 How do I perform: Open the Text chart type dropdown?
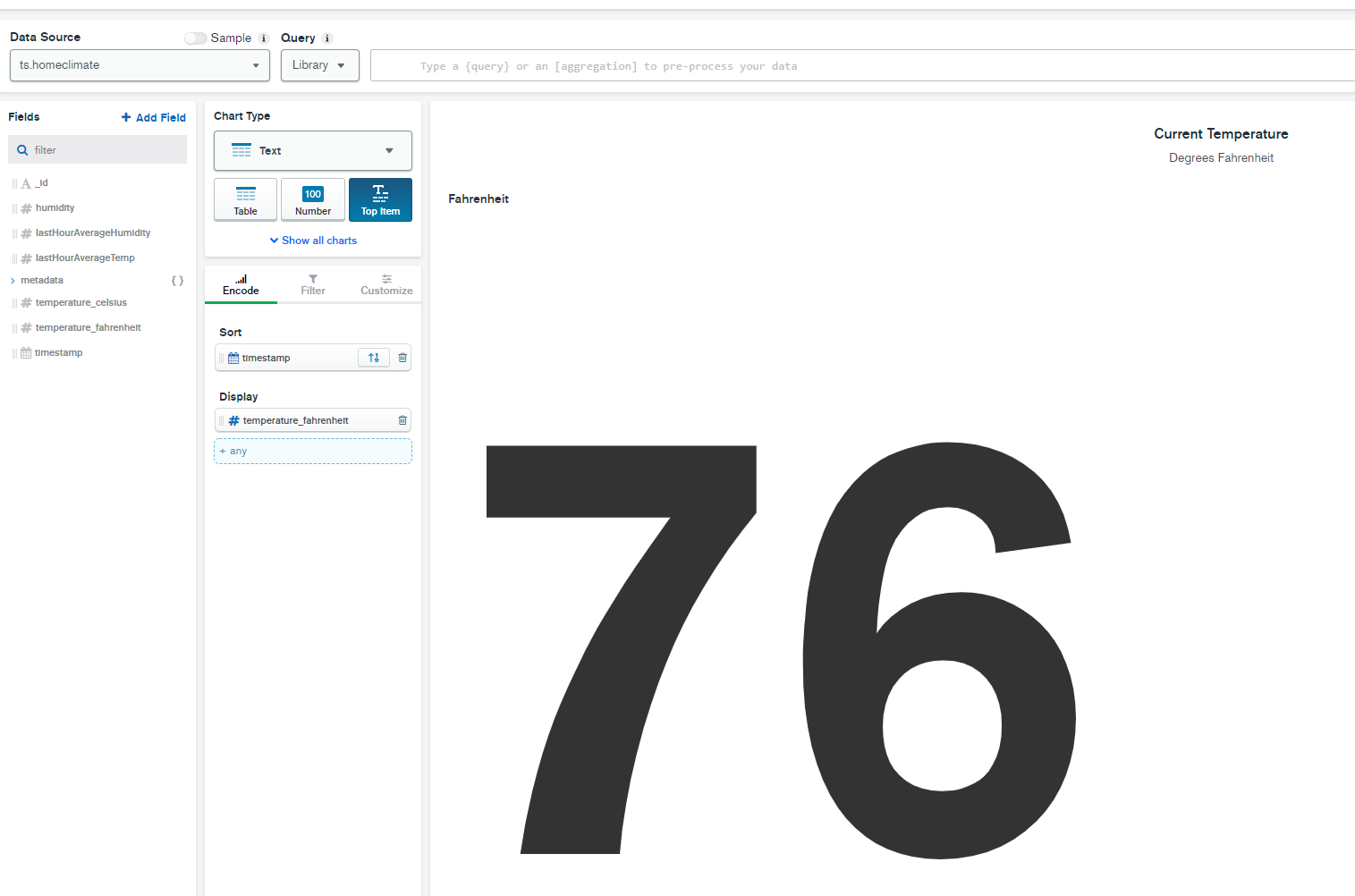point(312,151)
